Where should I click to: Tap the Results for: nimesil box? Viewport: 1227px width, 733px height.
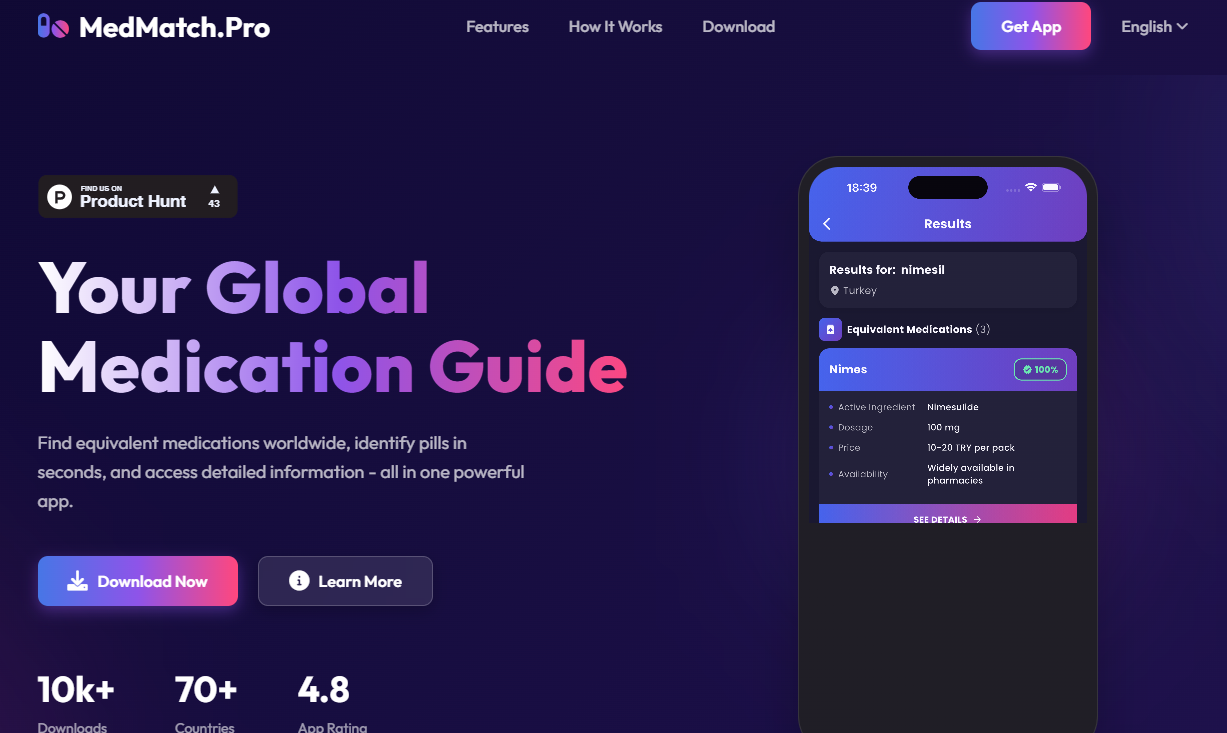coord(948,280)
